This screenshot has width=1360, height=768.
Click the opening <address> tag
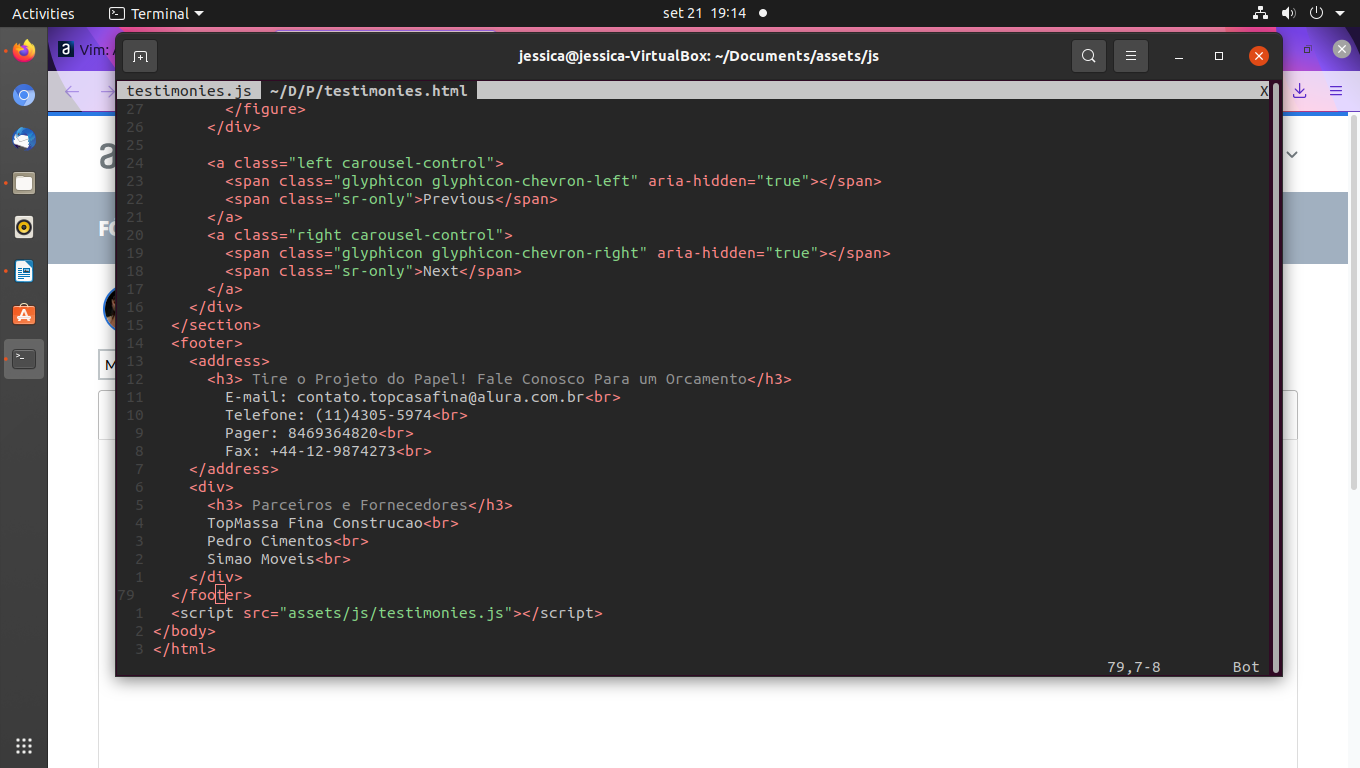(229, 361)
